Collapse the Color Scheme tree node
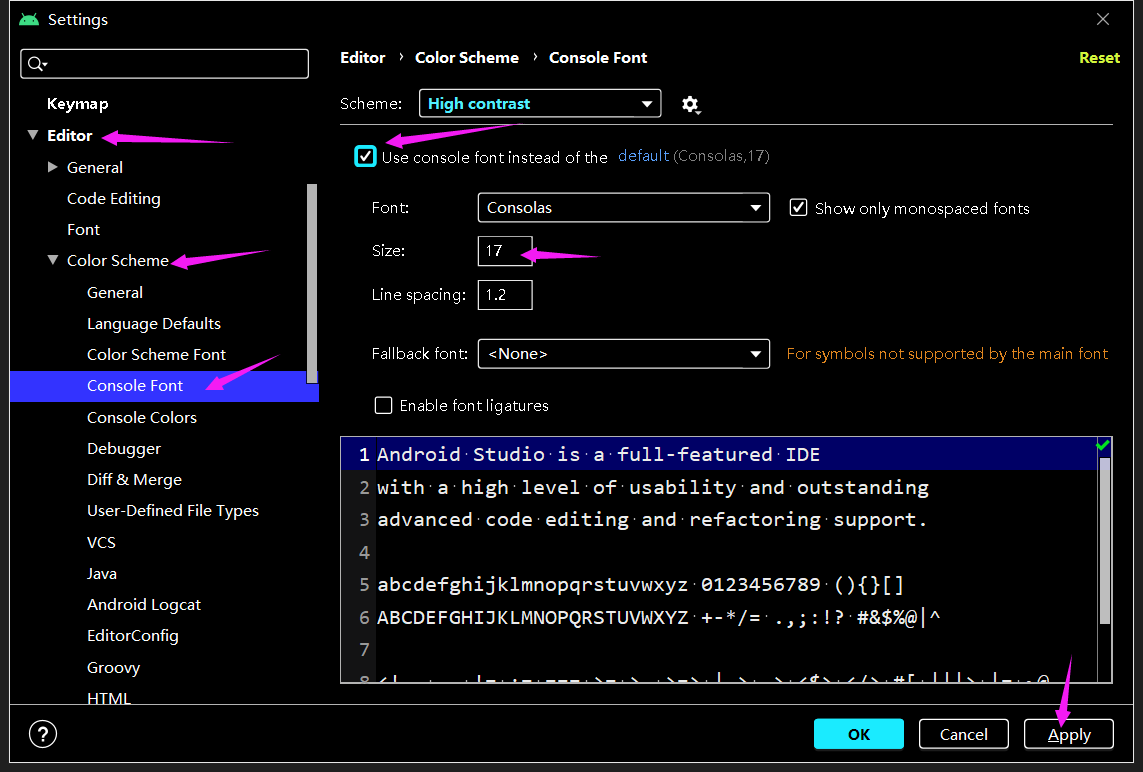Screen dimensions: 1143x772 point(52,260)
